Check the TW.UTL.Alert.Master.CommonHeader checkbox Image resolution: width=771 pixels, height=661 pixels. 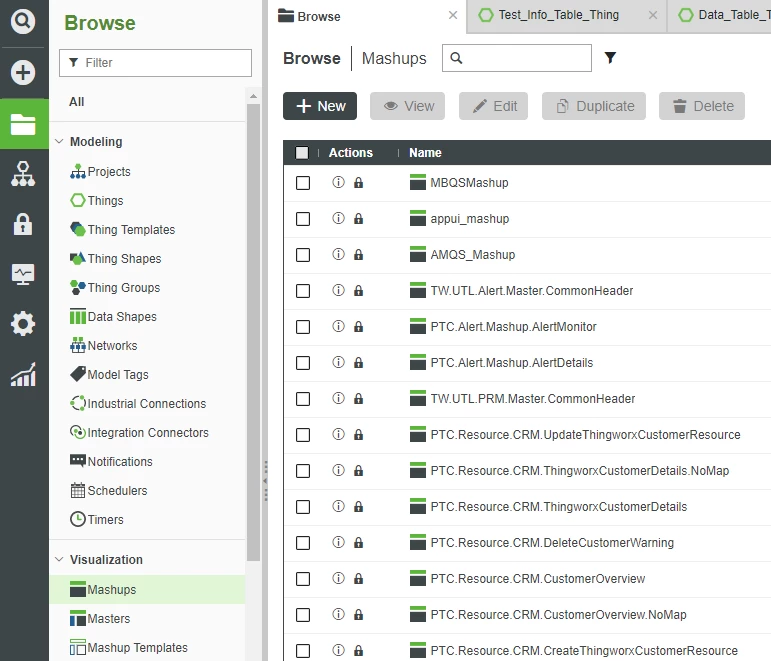[x=303, y=291]
